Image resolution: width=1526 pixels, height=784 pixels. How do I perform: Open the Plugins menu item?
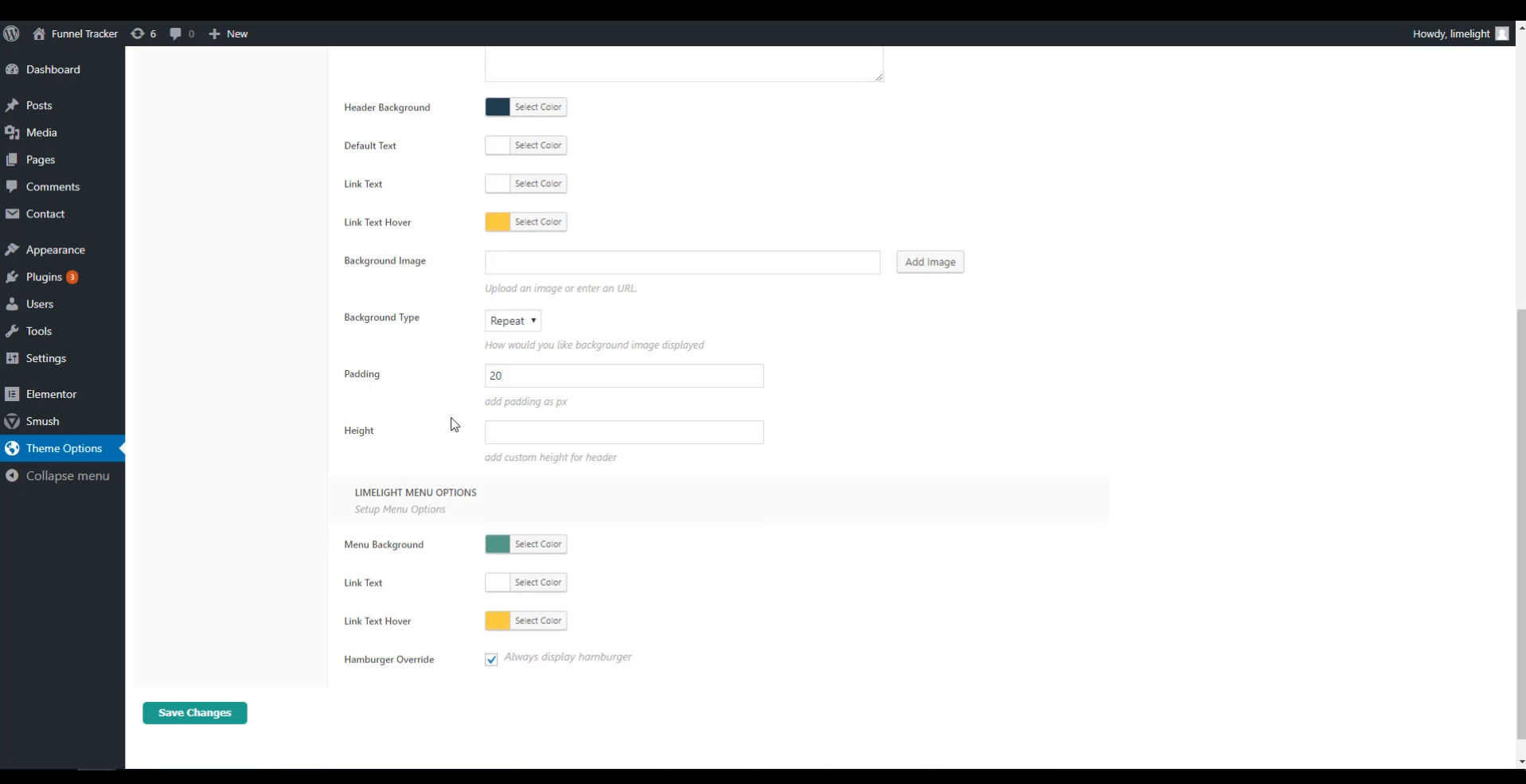click(44, 277)
